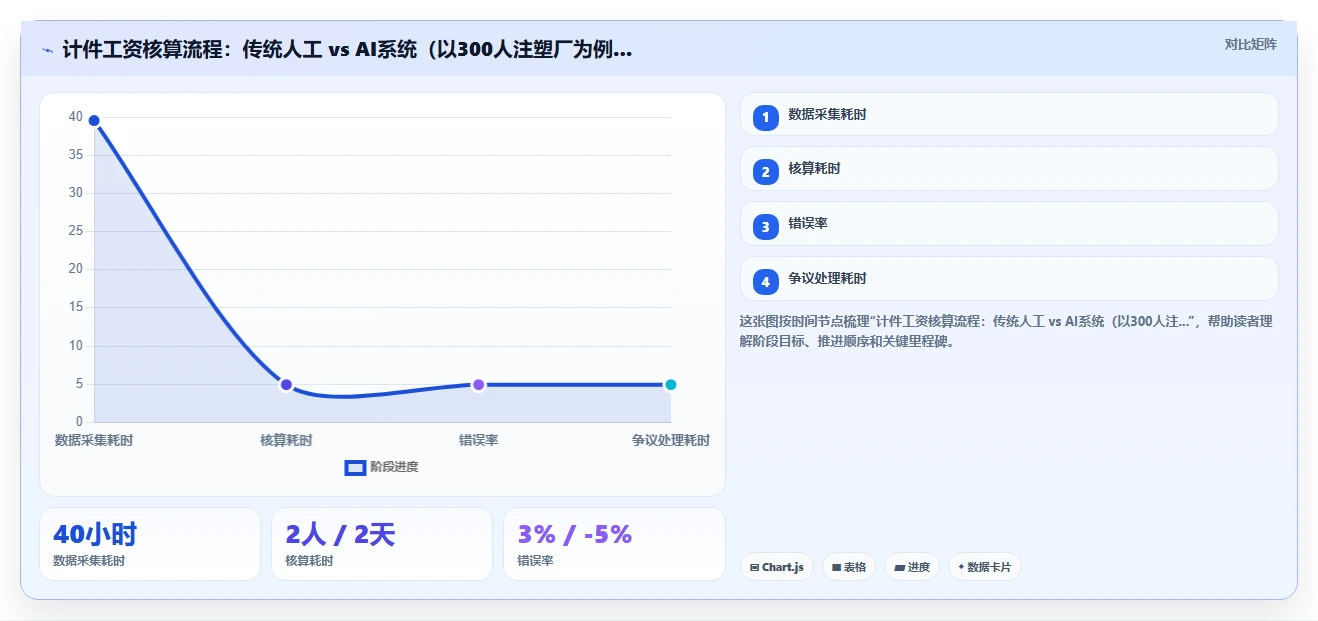
Task: Click the y-axis value 10
Action: [76, 346]
